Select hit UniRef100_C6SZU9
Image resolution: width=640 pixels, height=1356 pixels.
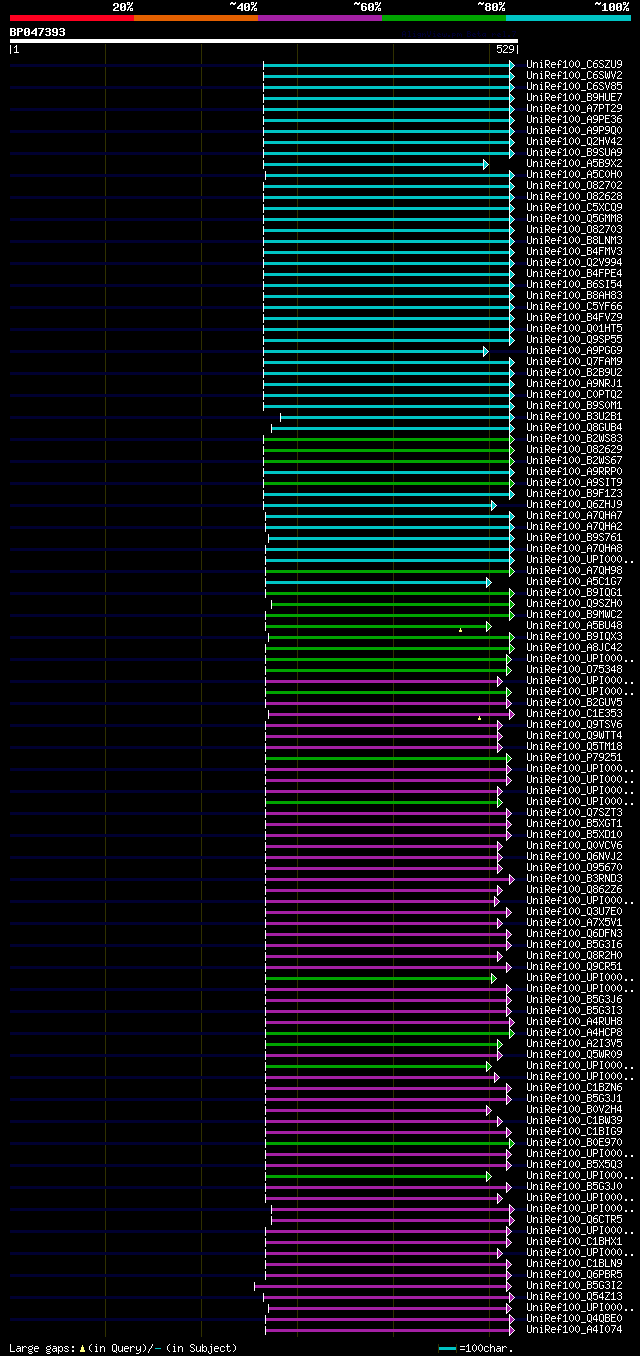[574, 64]
